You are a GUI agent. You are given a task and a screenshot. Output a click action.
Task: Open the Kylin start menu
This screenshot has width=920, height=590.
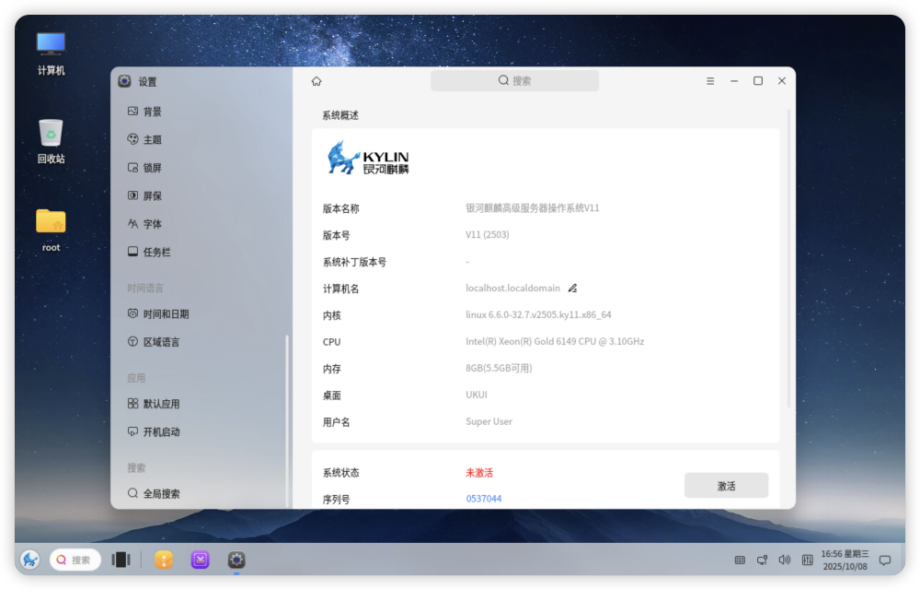point(30,560)
